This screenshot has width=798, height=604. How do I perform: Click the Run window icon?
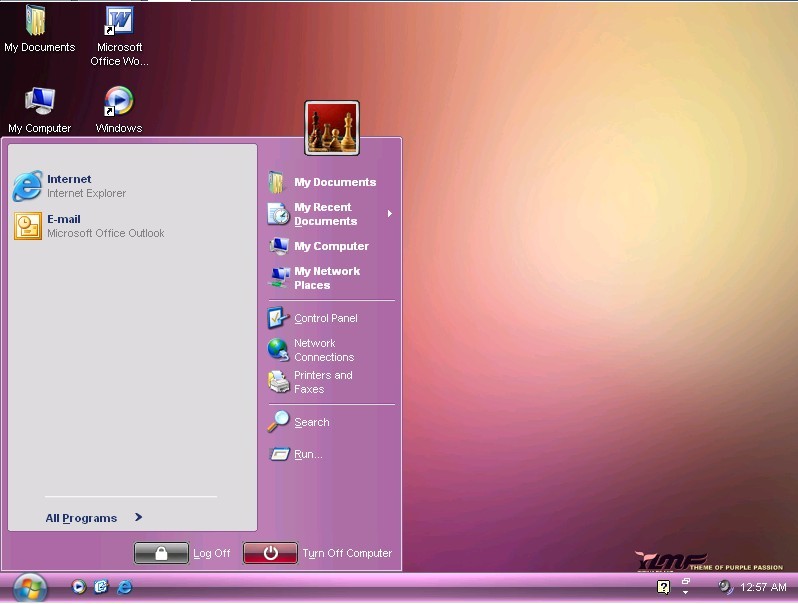(279, 454)
